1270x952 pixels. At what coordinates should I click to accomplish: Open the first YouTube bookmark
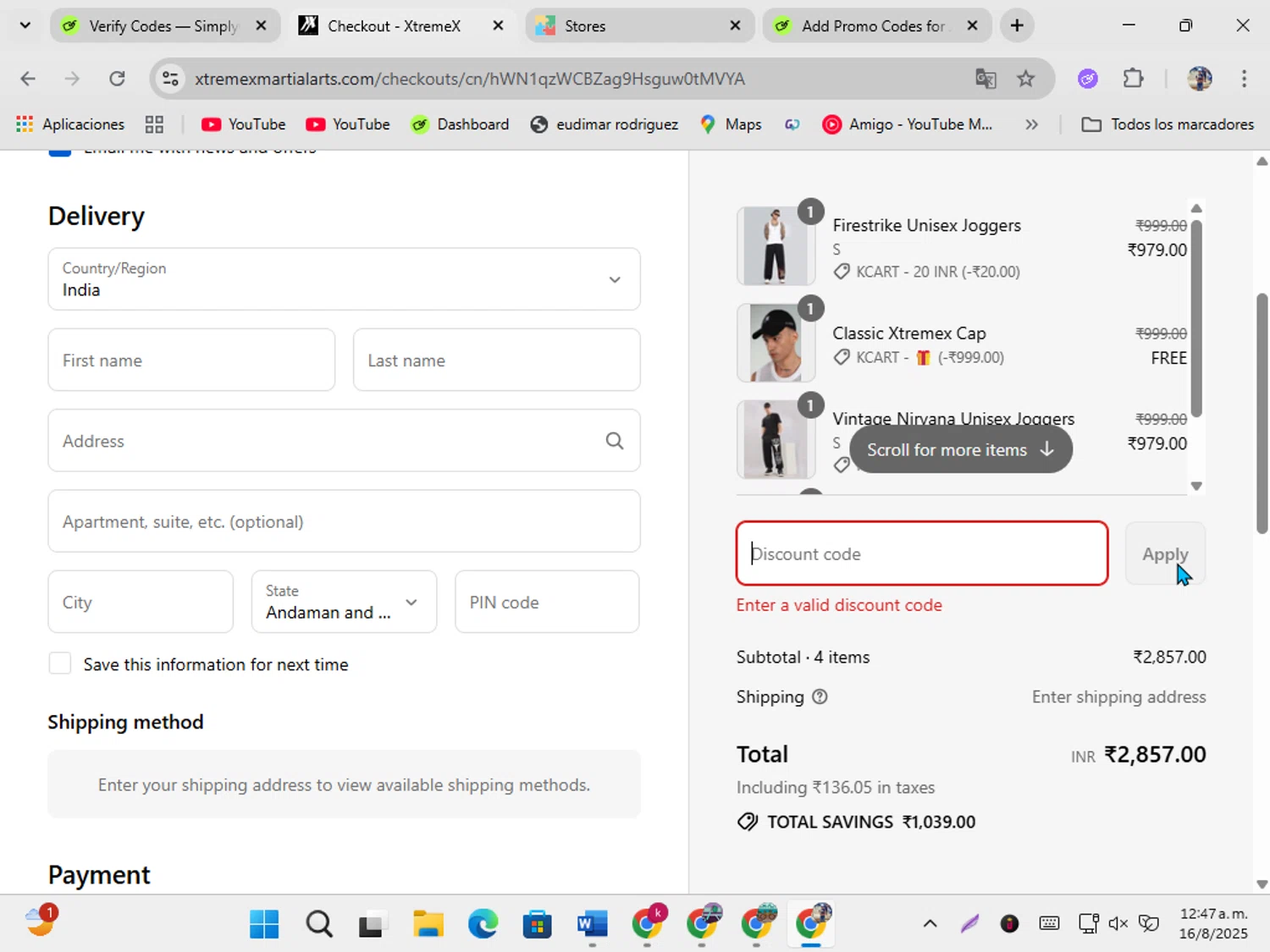(243, 124)
